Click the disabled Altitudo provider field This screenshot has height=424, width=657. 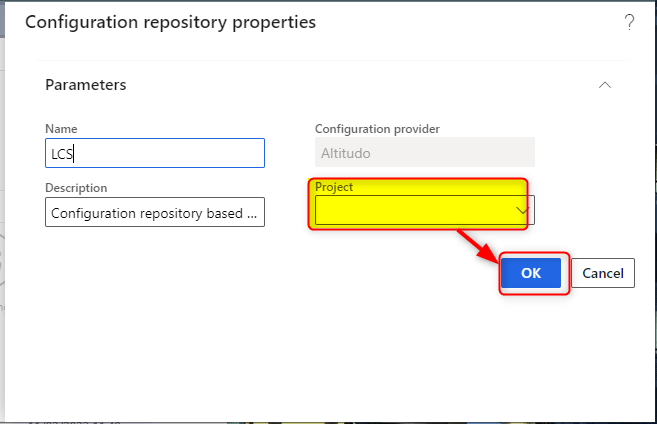pyautogui.click(x=424, y=152)
